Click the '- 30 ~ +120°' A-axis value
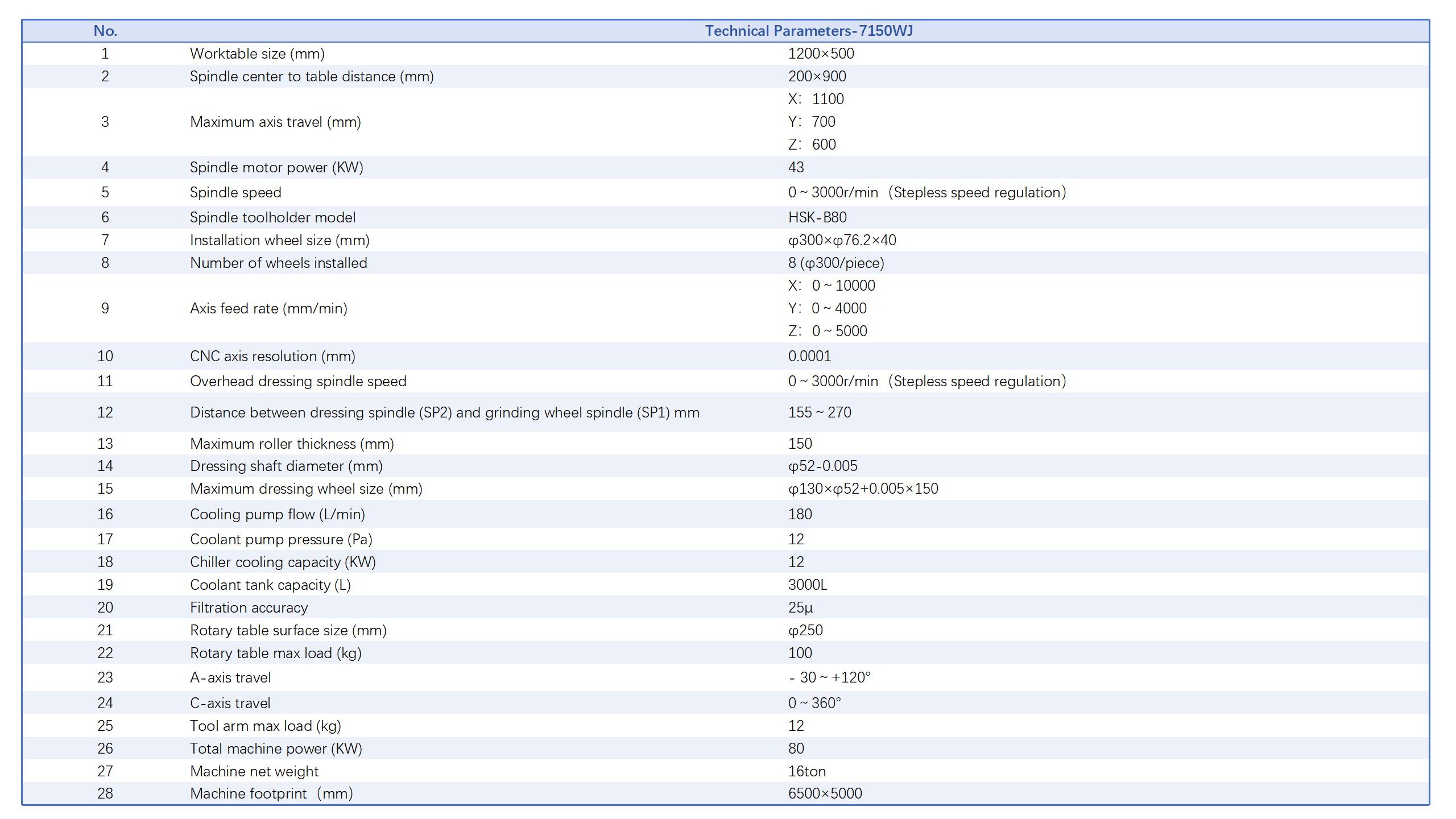This screenshot has width=1456, height=819. click(829, 677)
